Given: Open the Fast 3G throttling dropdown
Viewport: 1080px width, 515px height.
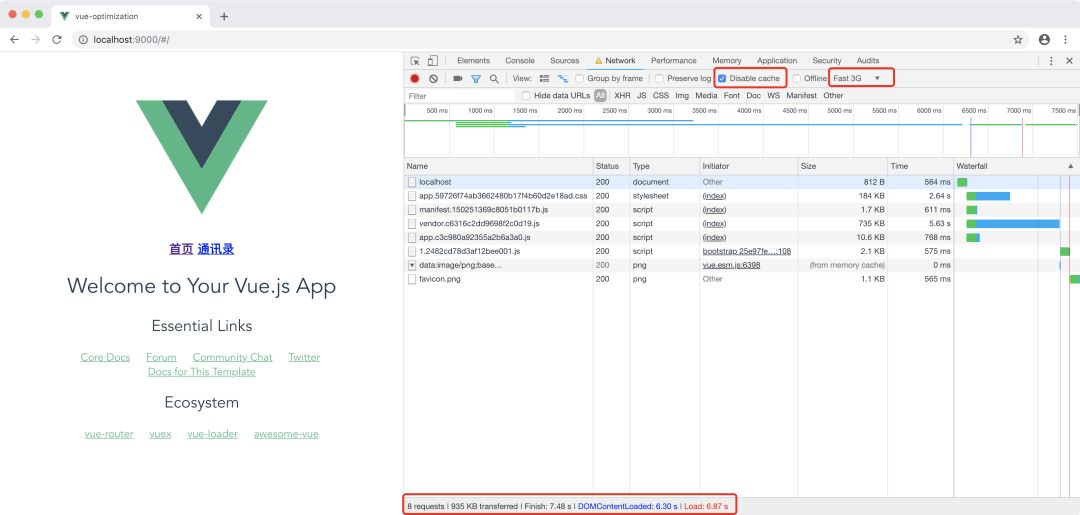Looking at the screenshot, I should point(859,78).
